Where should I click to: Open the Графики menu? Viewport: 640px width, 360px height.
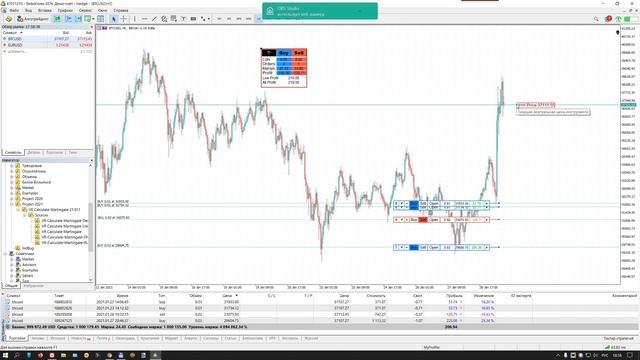click(65, 10)
